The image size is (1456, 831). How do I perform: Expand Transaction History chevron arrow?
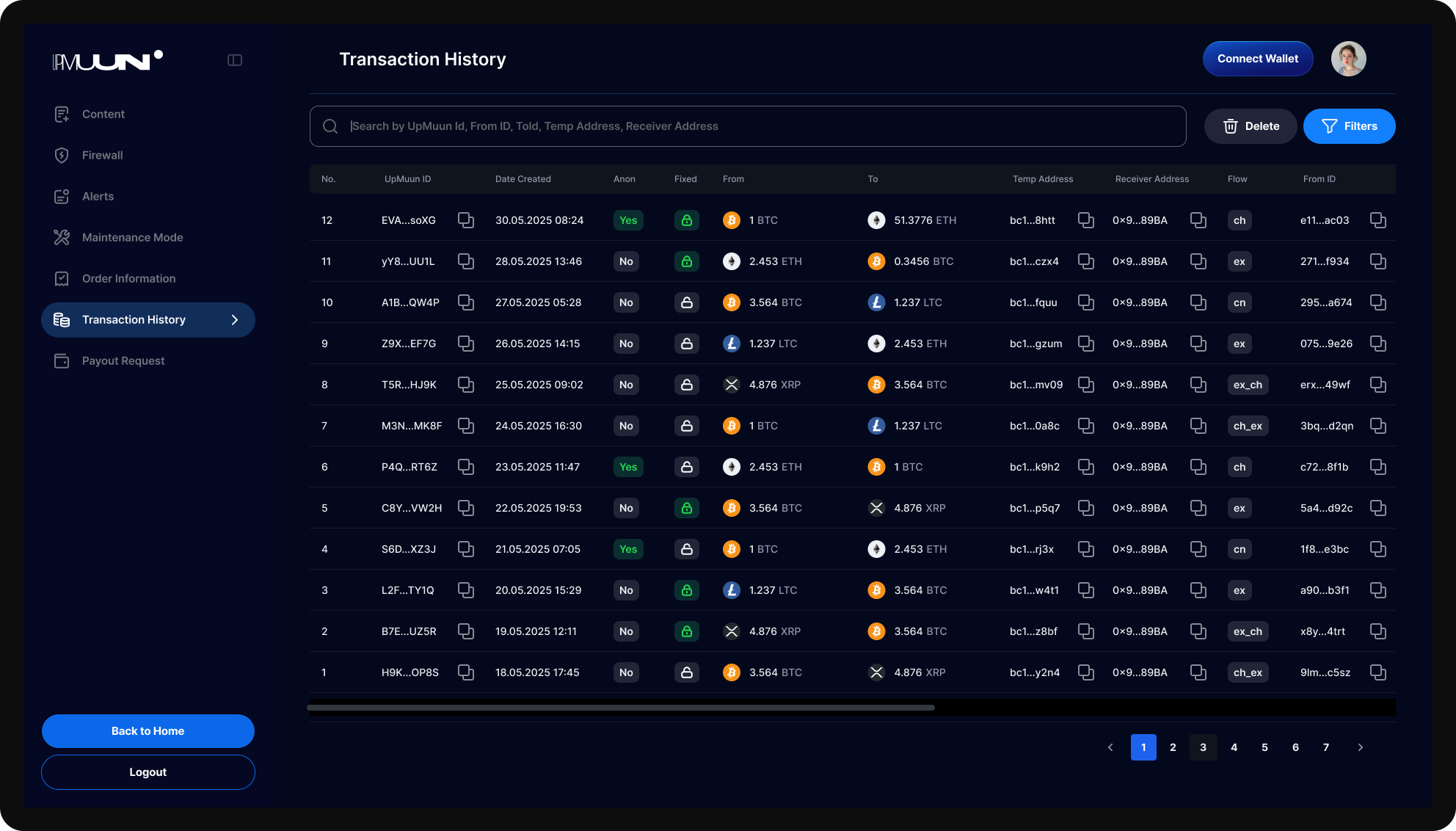click(x=235, y=320)
